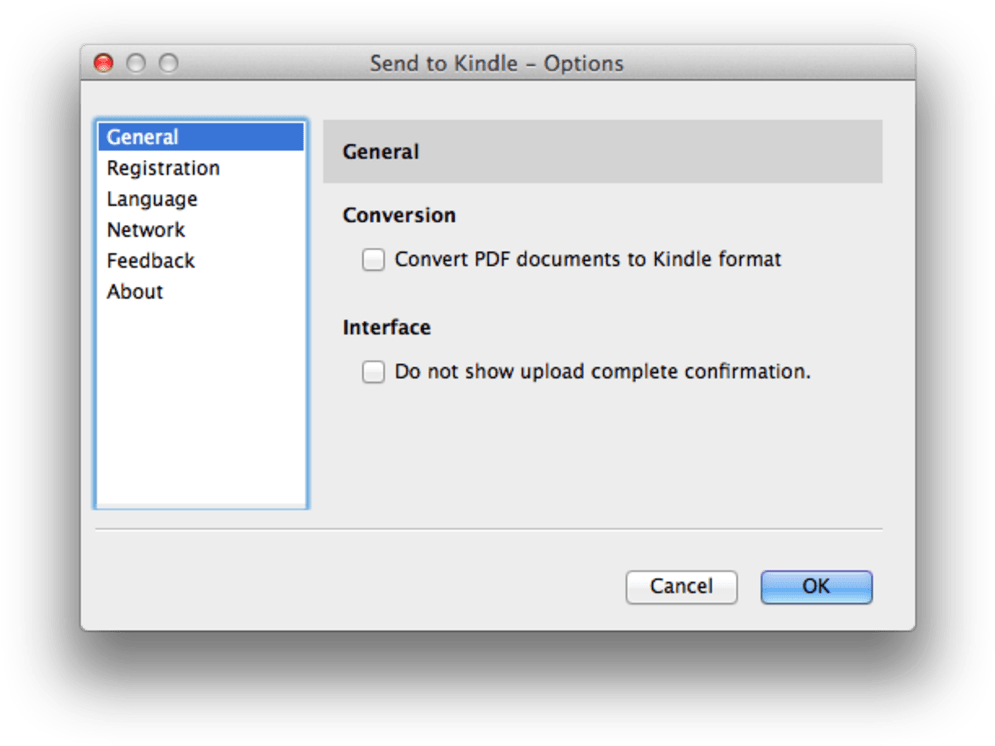Click the grayed-out zoom window button

tap(168, 63)
